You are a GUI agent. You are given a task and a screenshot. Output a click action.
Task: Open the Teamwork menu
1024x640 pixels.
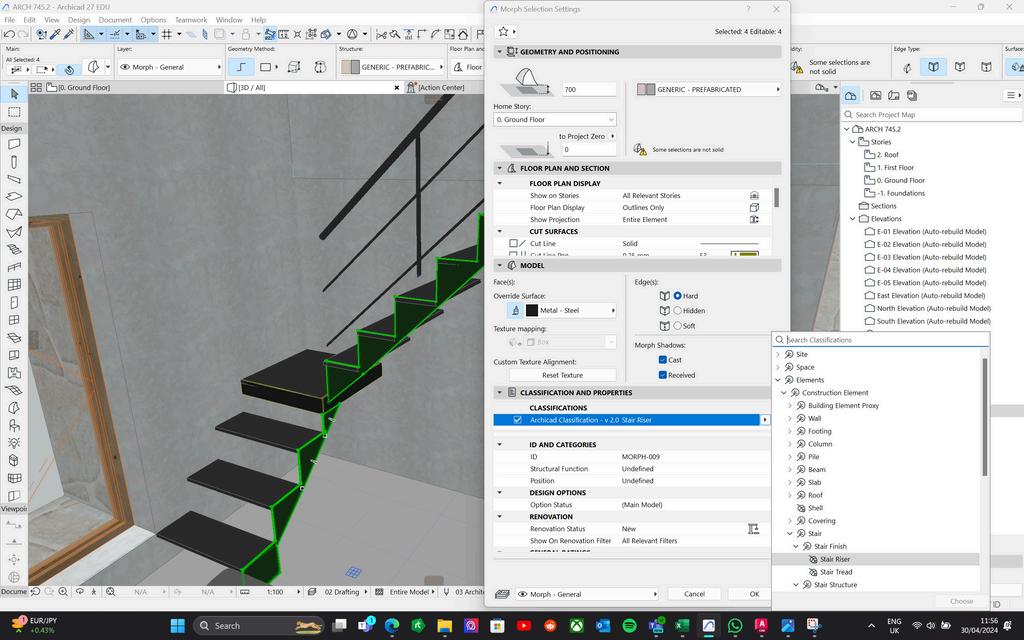pyautogui.click(x=191, y=20)
